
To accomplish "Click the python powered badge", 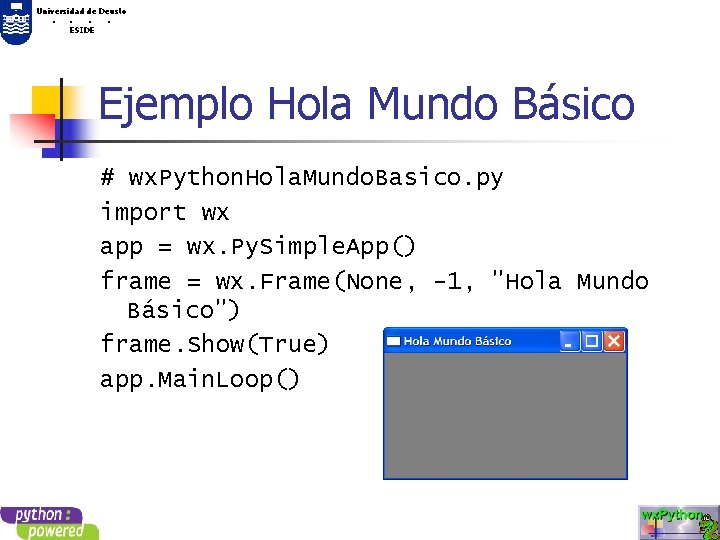I will [x=49, y=523].
